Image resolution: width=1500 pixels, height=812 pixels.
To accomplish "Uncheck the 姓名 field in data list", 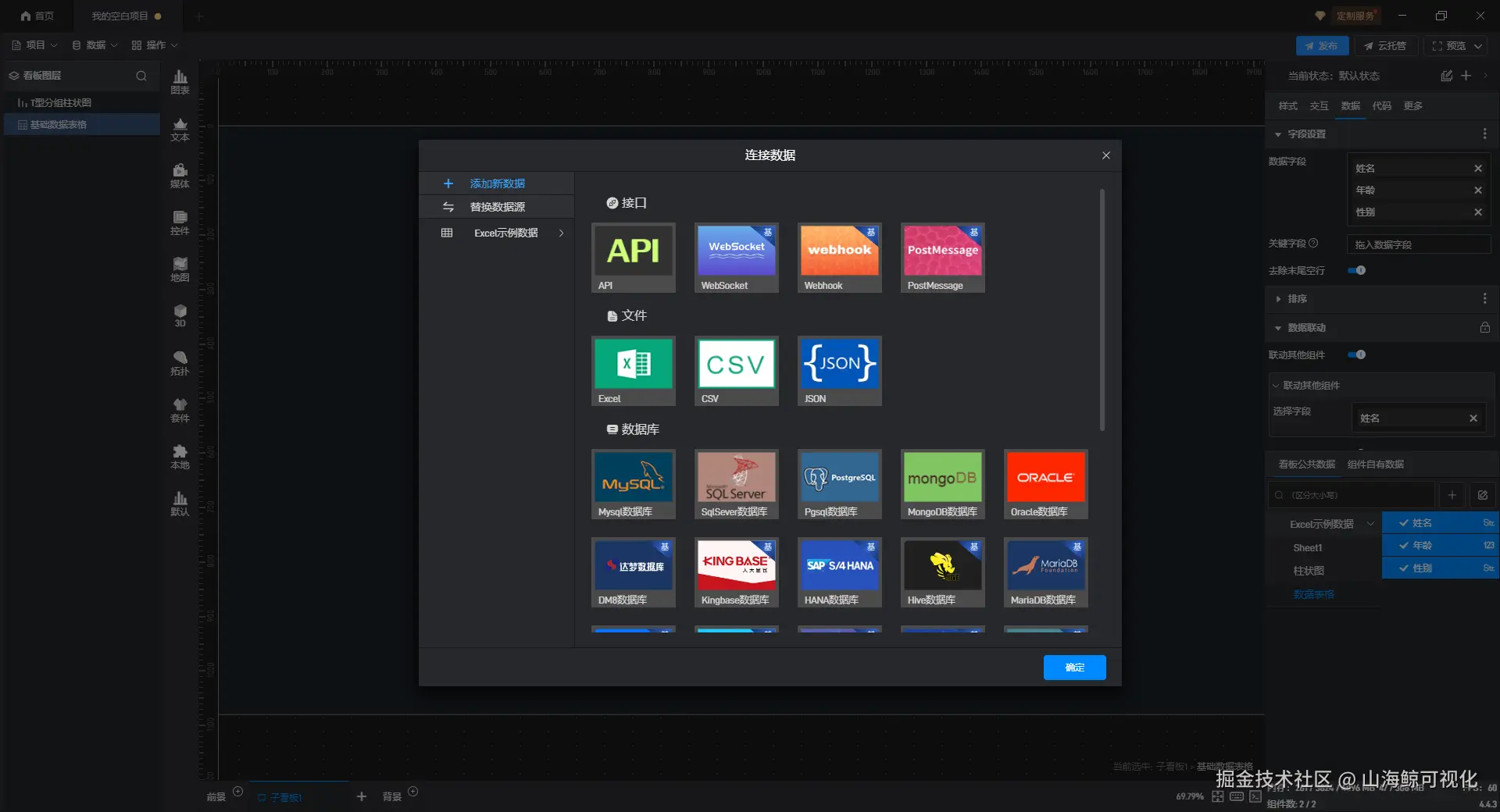I will tap(1404, 523).
